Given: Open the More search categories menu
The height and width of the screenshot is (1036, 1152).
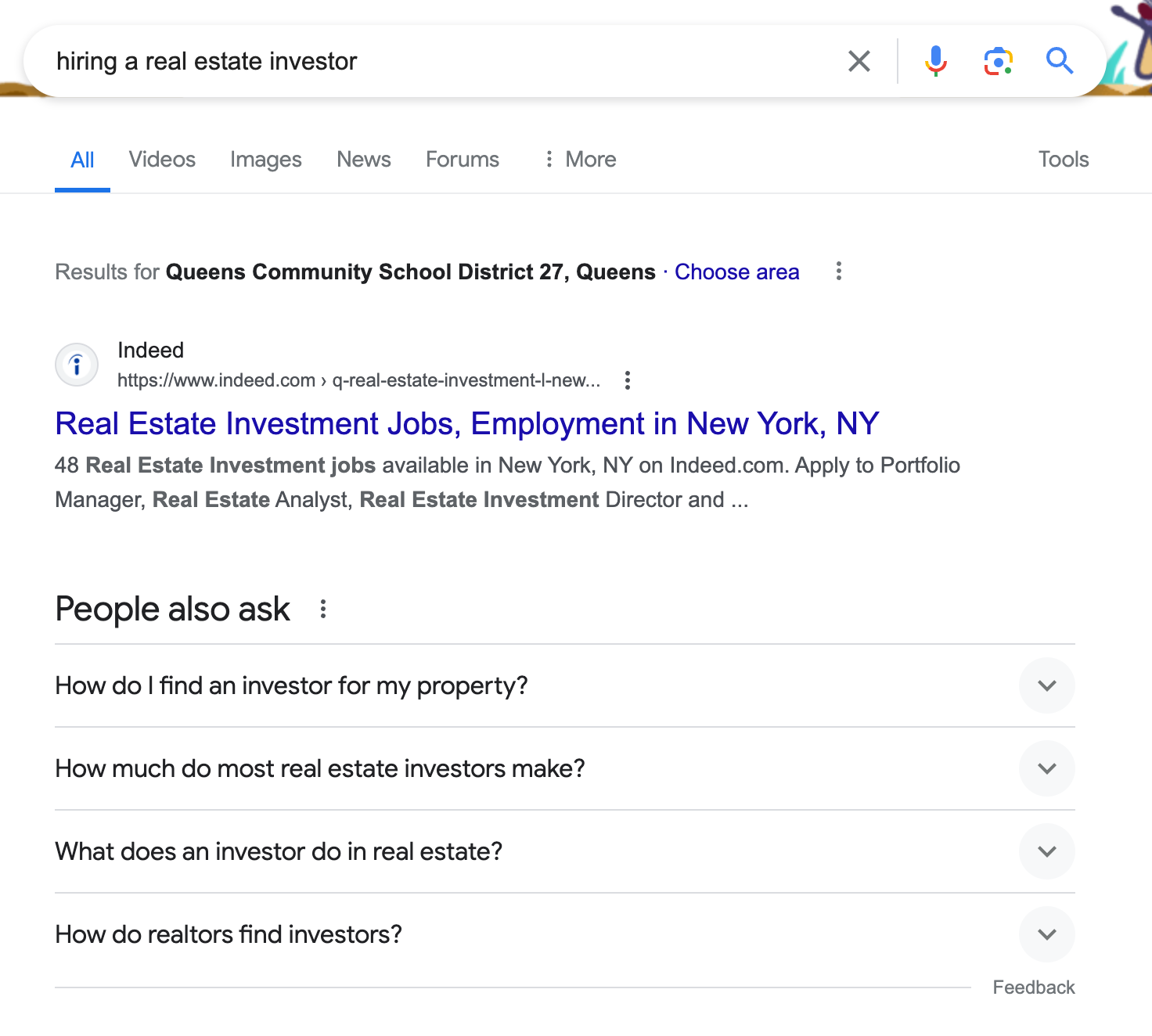Looking at the screenshot, I should (579, 159).
